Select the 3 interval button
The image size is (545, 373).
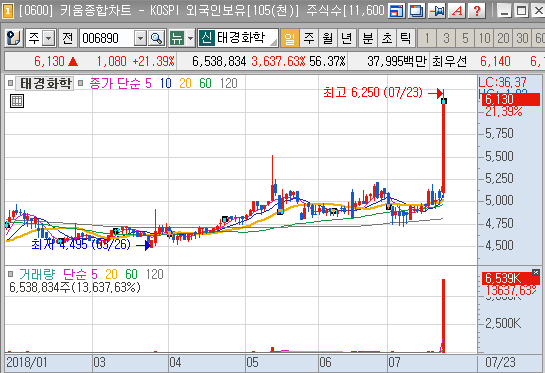tap(446, 38)
